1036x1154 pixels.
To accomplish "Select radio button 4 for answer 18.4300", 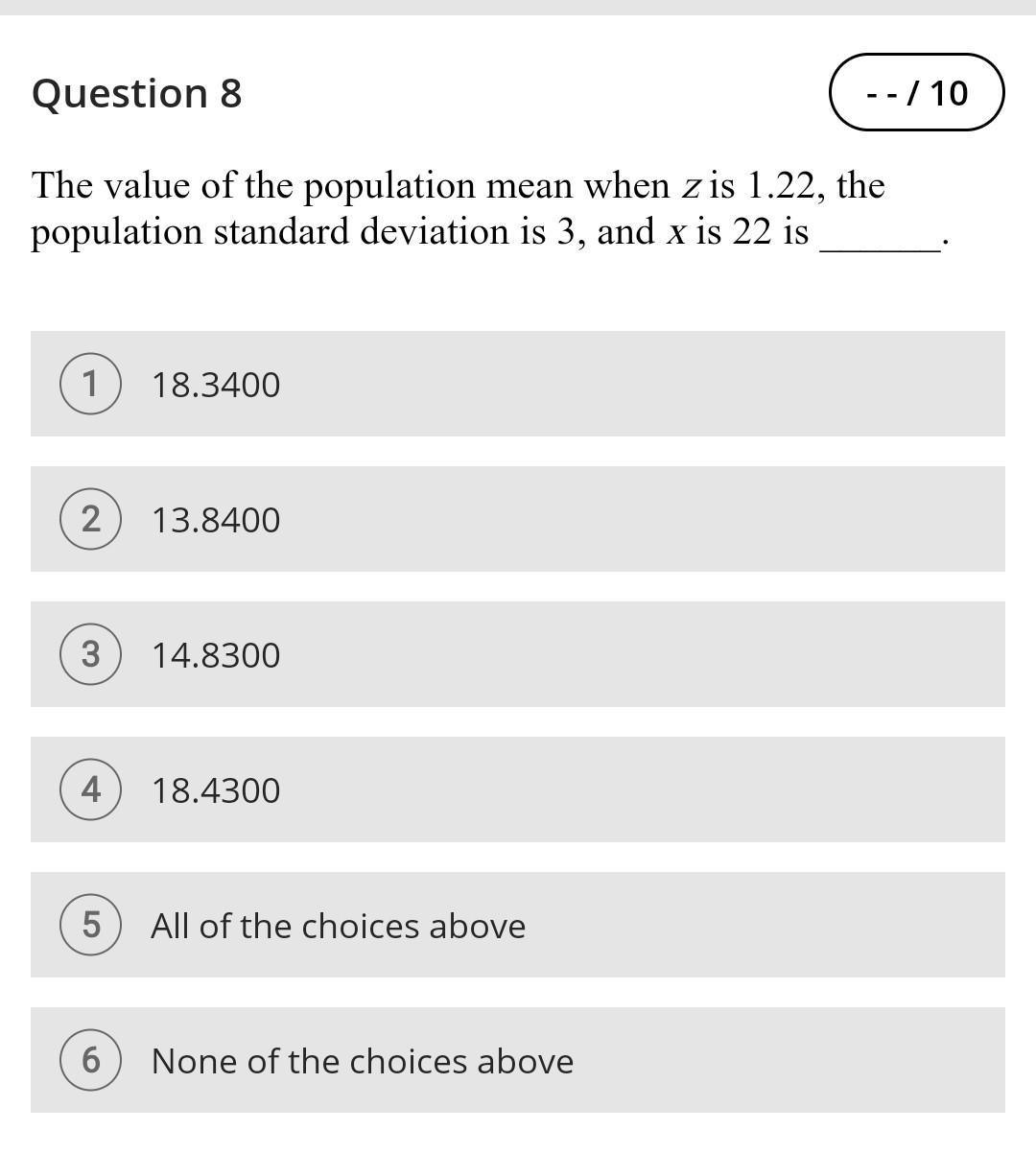I will coord(91,789).
